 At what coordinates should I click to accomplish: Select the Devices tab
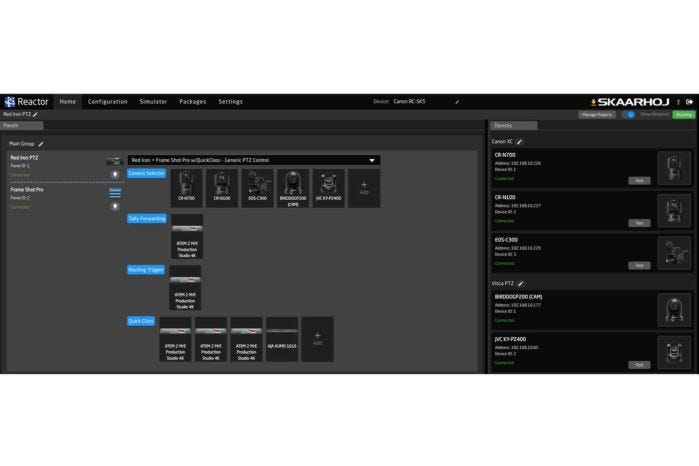[x=514, y=126]
